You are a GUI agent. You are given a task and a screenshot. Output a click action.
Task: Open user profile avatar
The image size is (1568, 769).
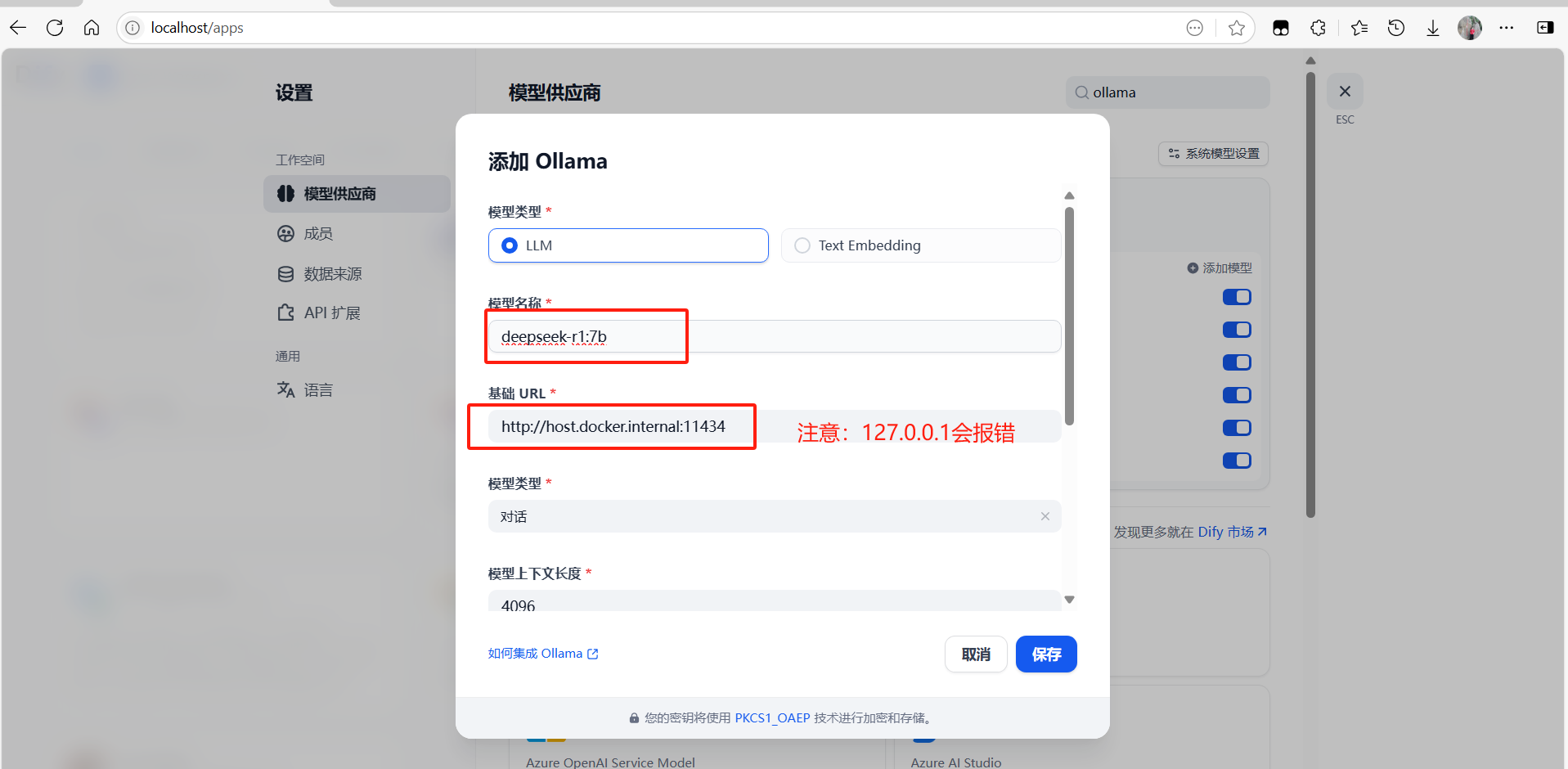tap(1470, 28)
